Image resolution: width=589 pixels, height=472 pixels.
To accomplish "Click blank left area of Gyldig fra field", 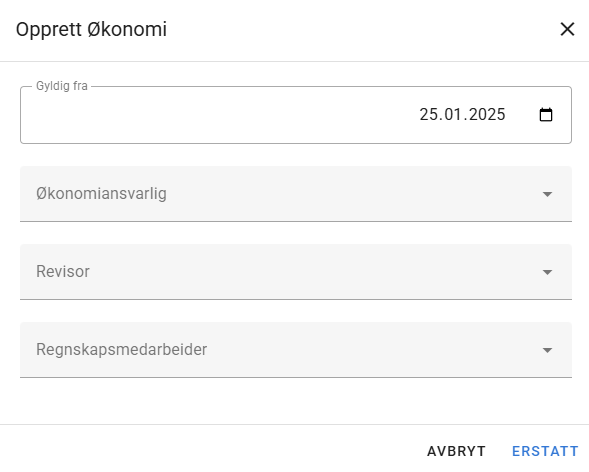I will click(188, 115).
